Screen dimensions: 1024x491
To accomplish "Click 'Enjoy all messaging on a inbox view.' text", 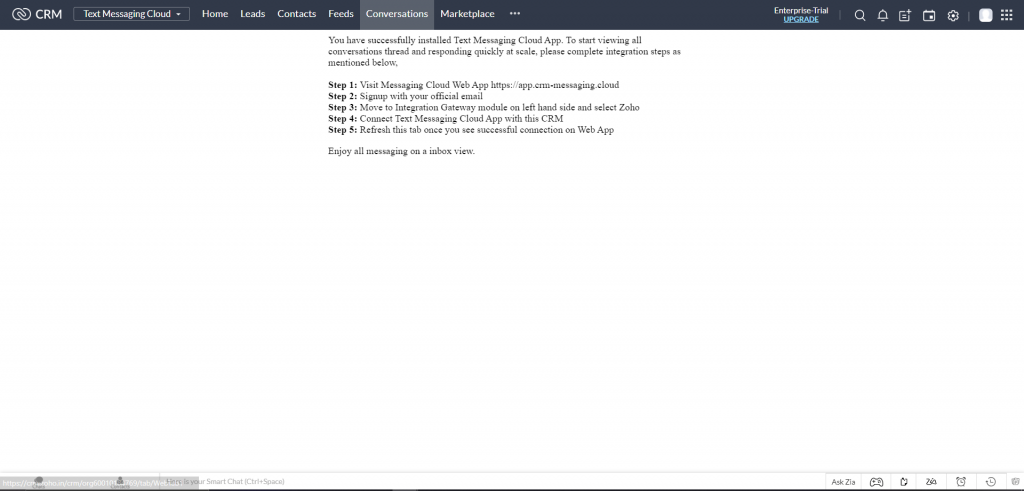I will click(x=401, y=151).
